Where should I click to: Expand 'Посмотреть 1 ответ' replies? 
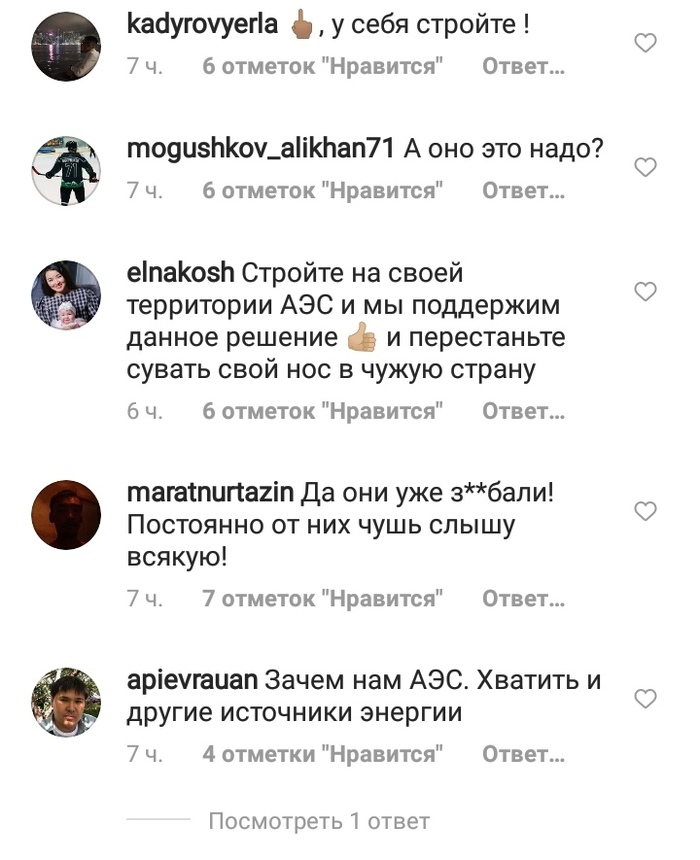tap(319, 821)
